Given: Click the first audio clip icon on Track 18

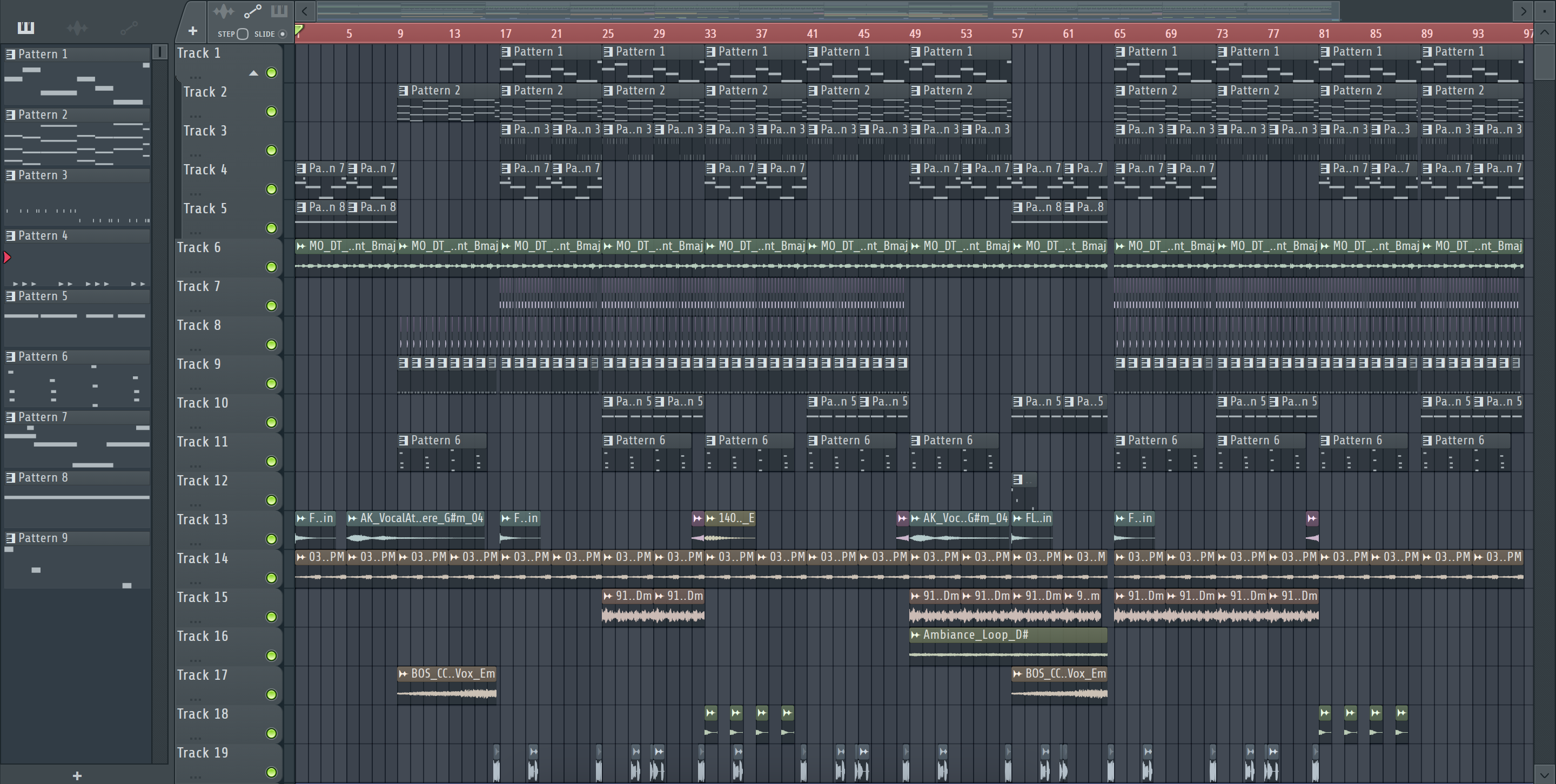Looking at the screenshot, I should tap(711, 713).
